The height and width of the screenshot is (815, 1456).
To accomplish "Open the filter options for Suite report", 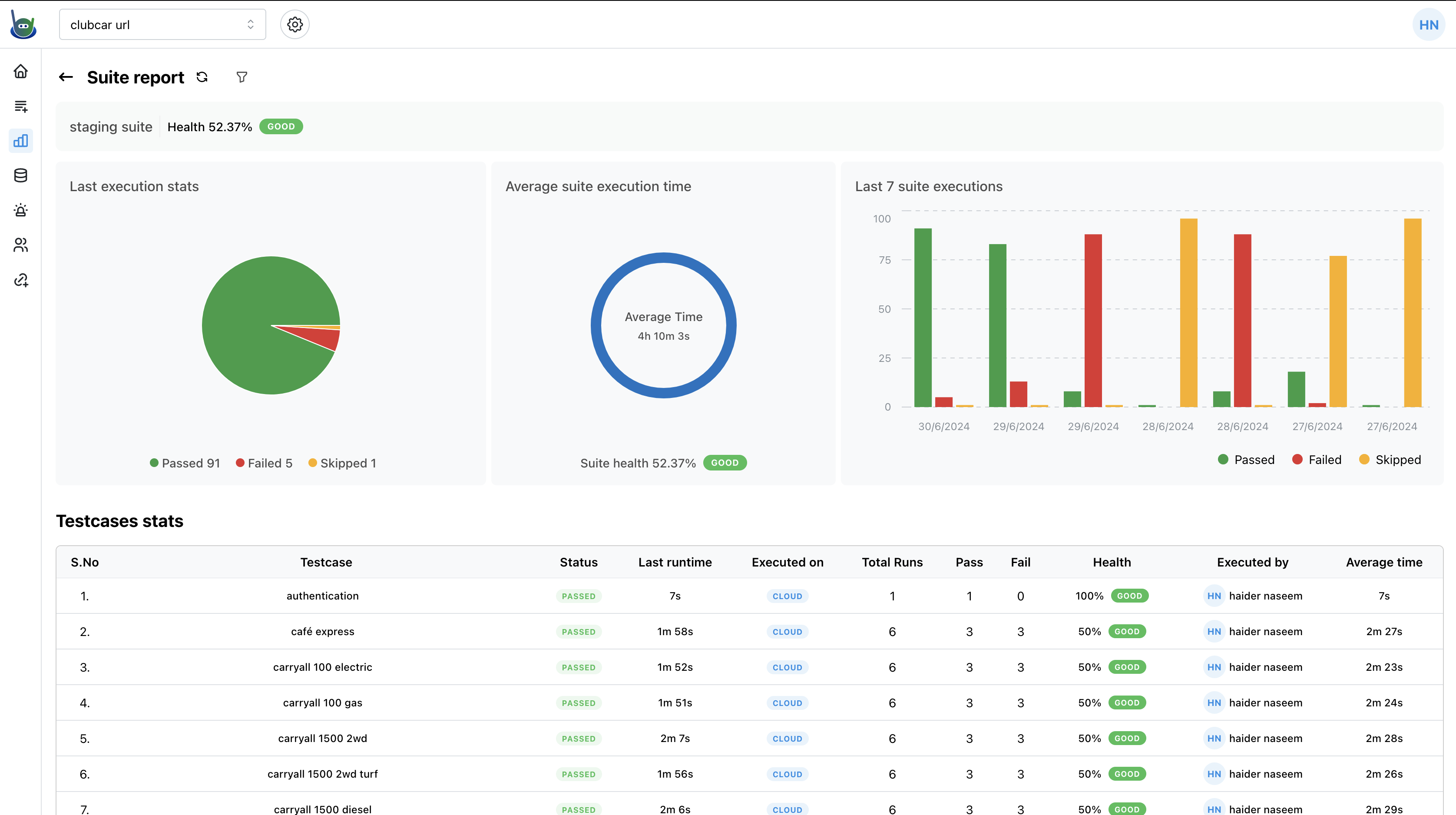I will [242, 77].
